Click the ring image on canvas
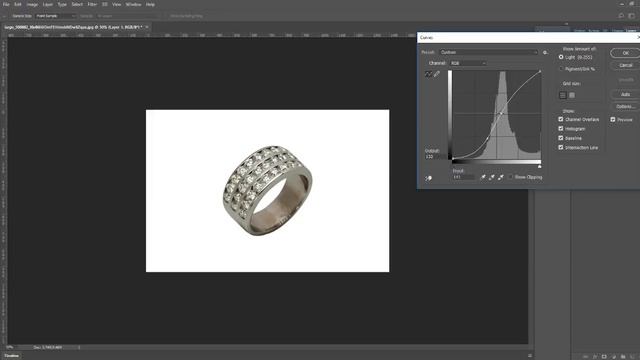Screen dimensions: 640x360 (268, 191)
